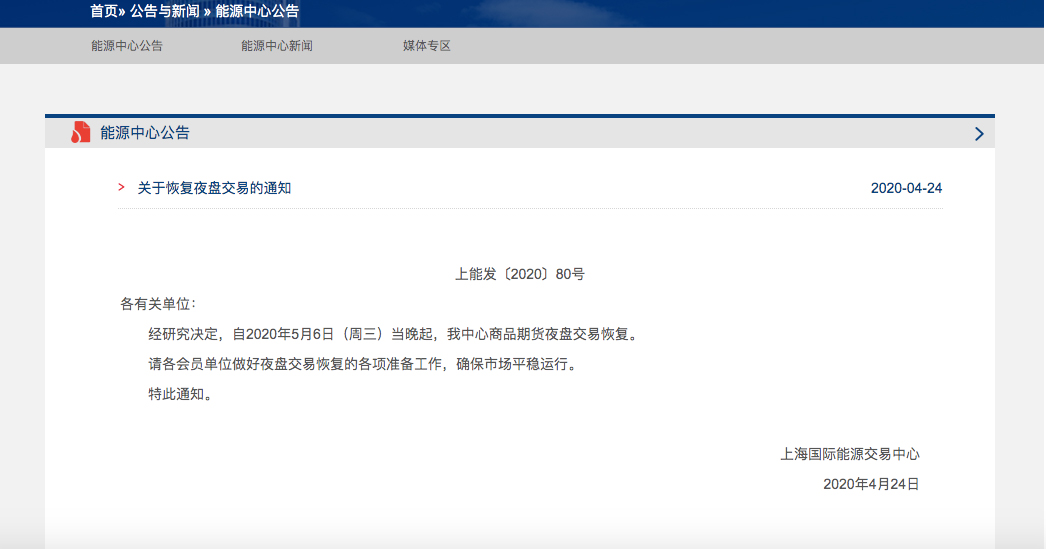Switch to the 能源中心公告 tab in the gray navigation bar
This screenshot has height=549, width=1046.
(127, 46)
